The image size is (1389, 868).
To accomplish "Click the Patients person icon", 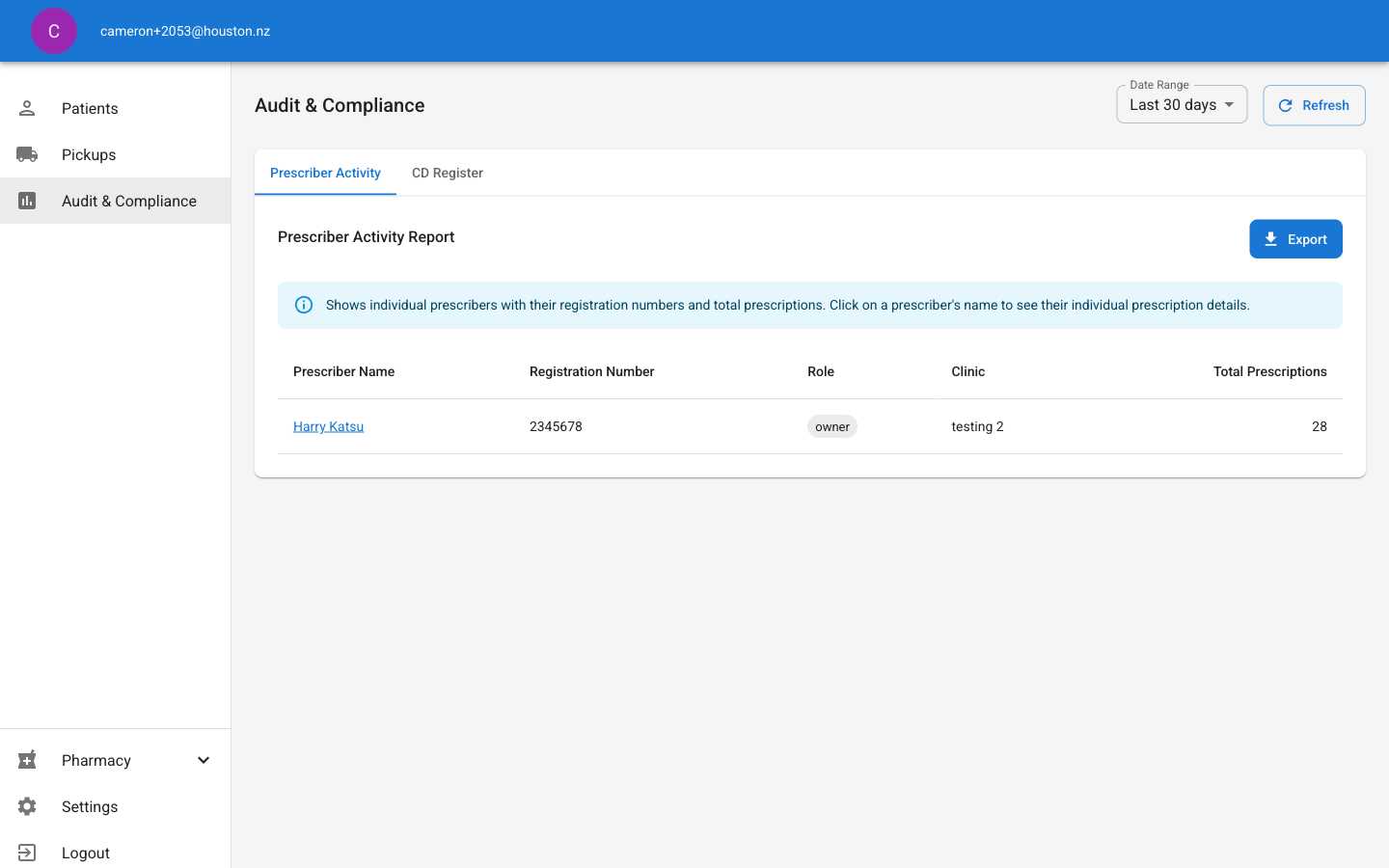I will tap(27, 108).
